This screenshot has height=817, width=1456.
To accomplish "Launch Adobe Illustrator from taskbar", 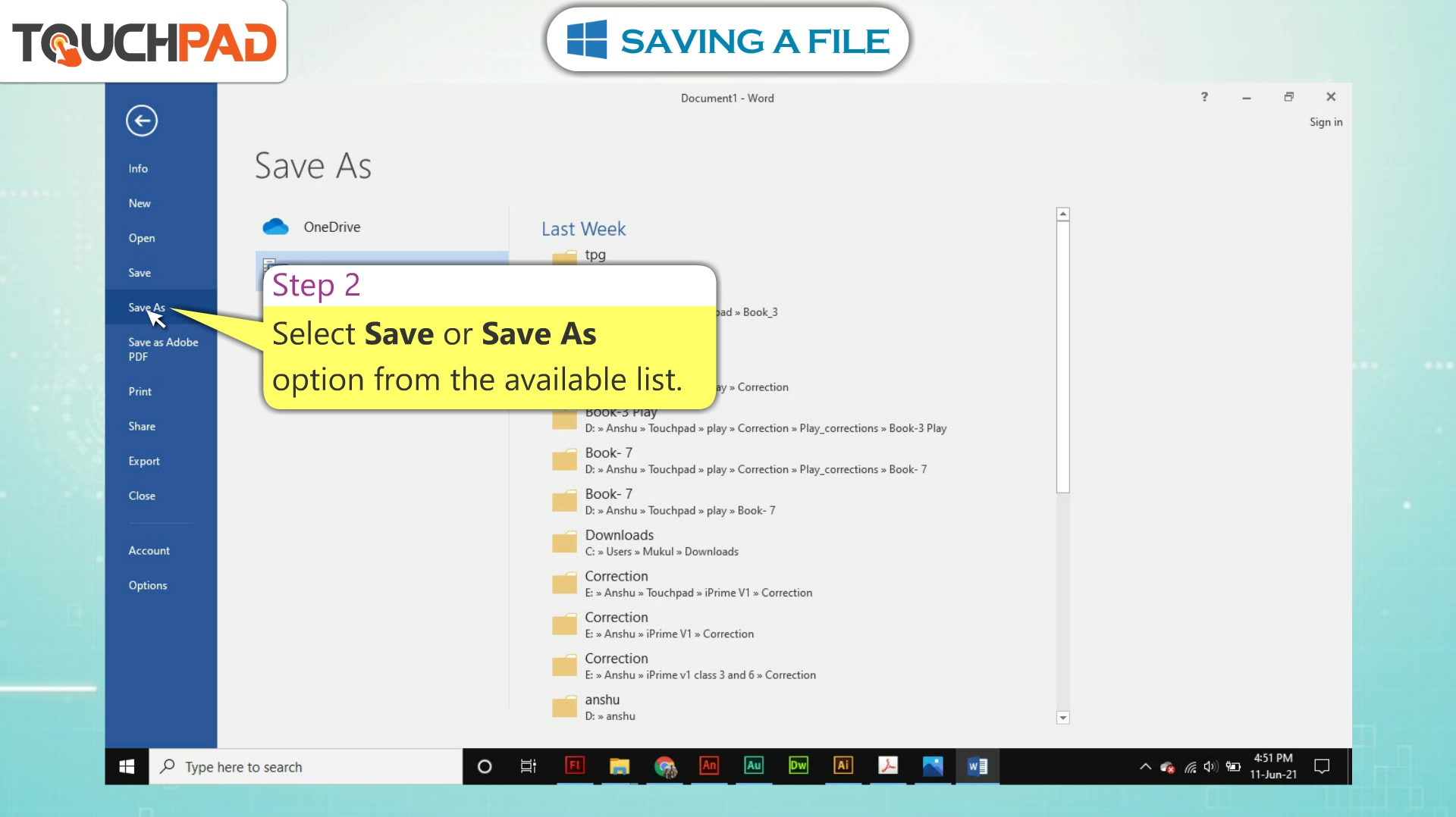I will 843,766.
